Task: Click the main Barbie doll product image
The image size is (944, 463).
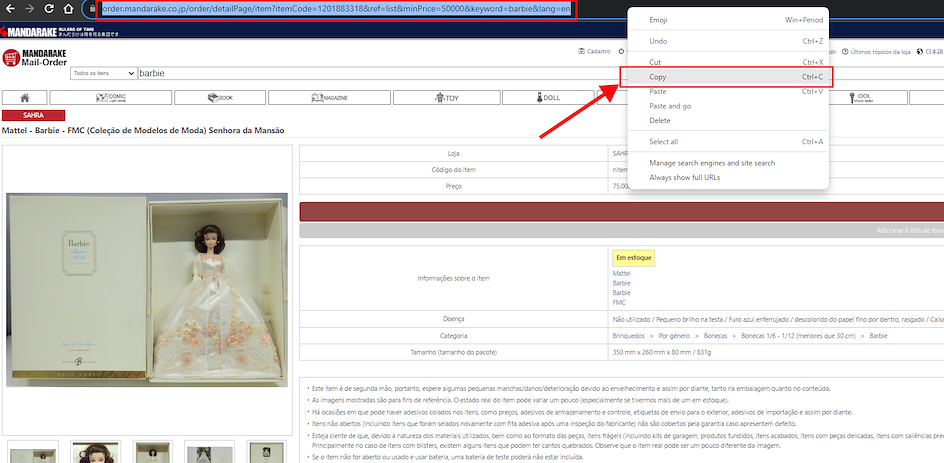Action: point(147,290)
